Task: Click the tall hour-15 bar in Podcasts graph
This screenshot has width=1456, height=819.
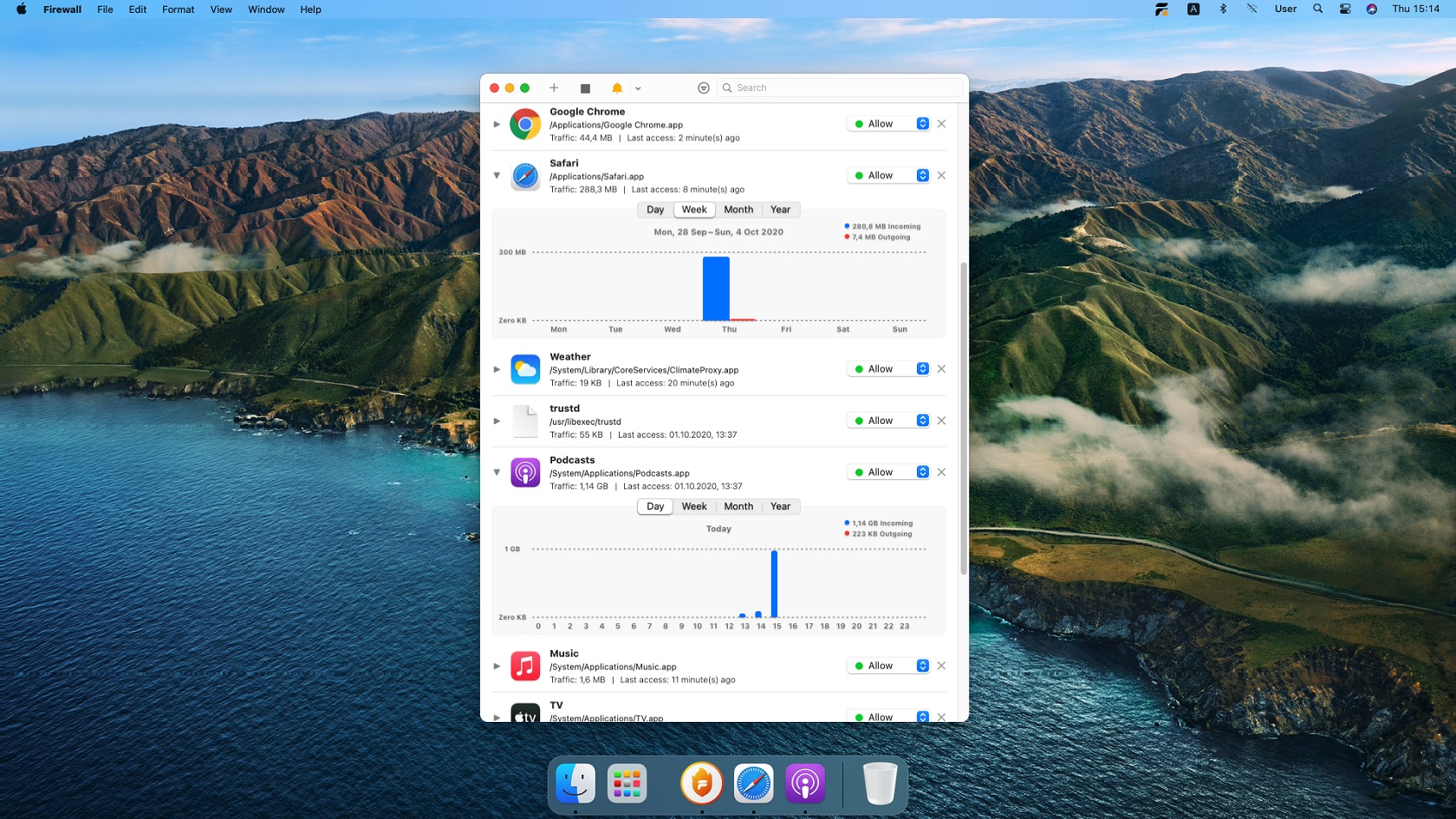Action: [774, 583]
